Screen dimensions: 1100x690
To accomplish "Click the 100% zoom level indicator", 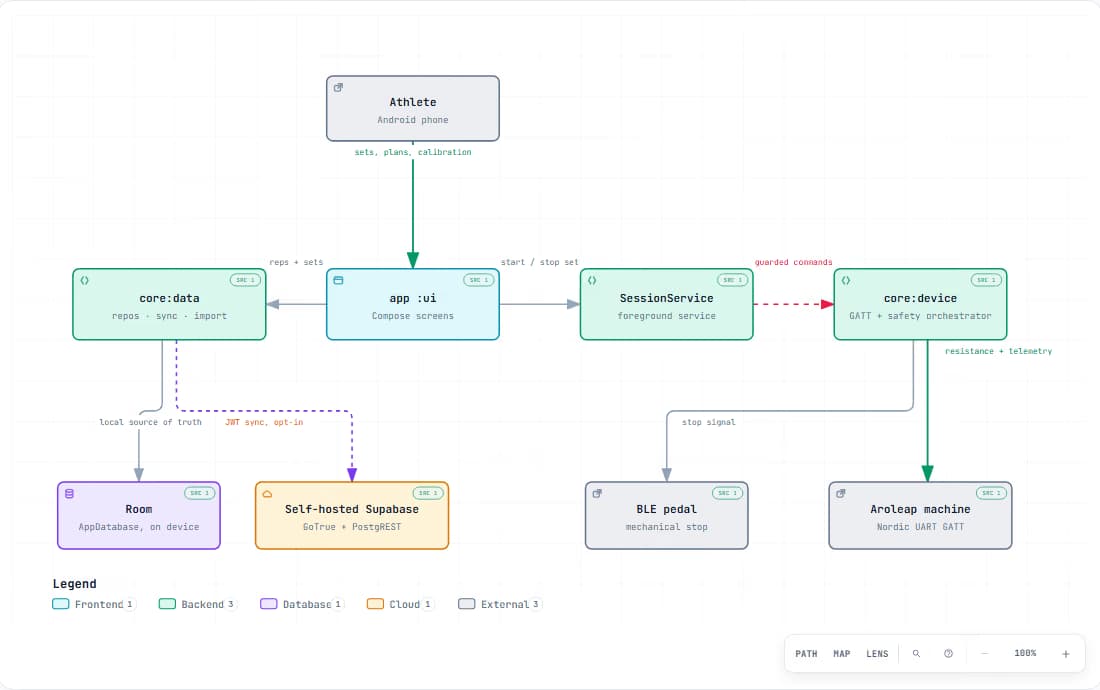I will (1025, 654).
